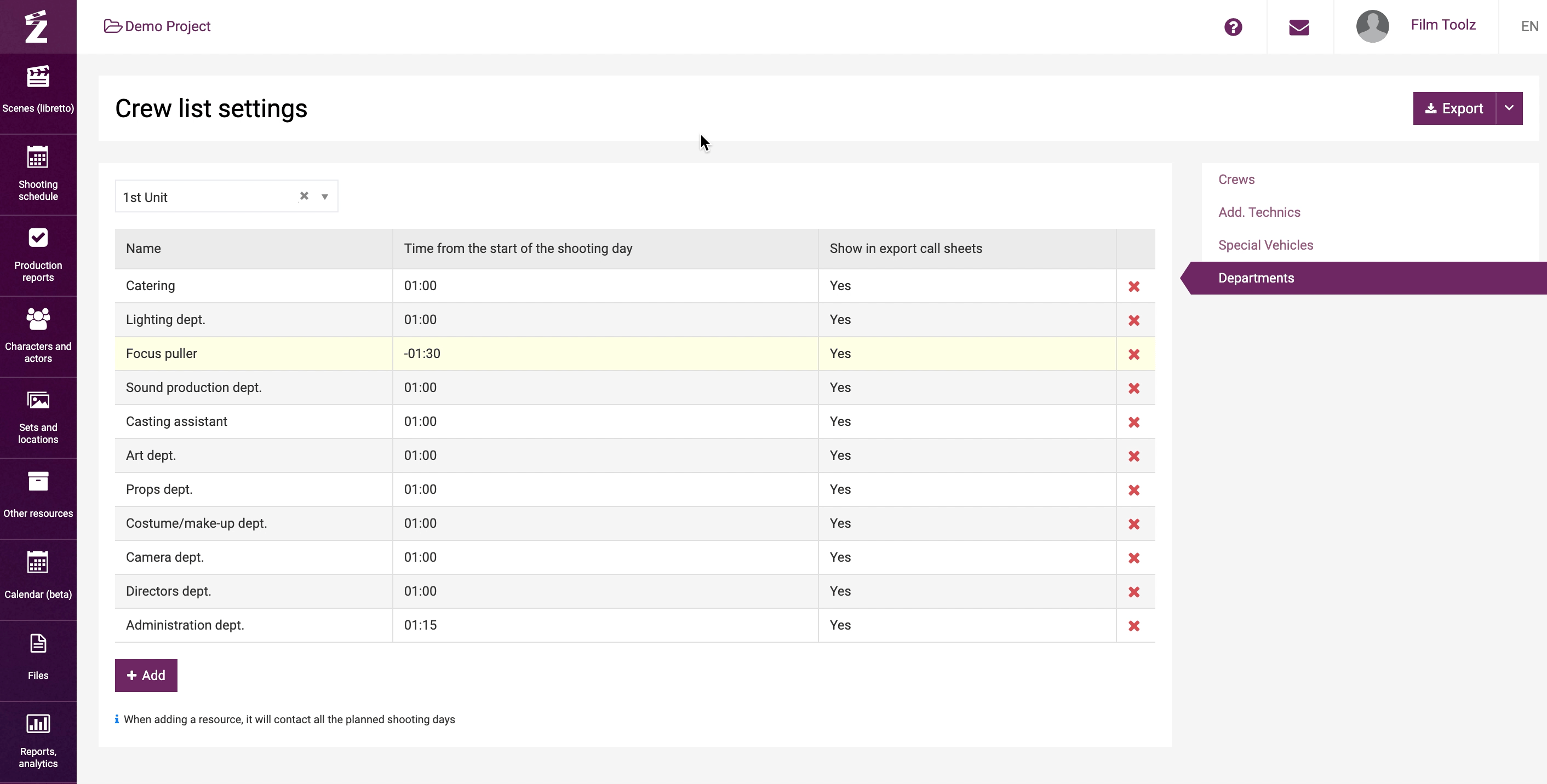
Task: Open Characters and actors in the sidebar
Action: pyautogui.click(x=38, y=336)
